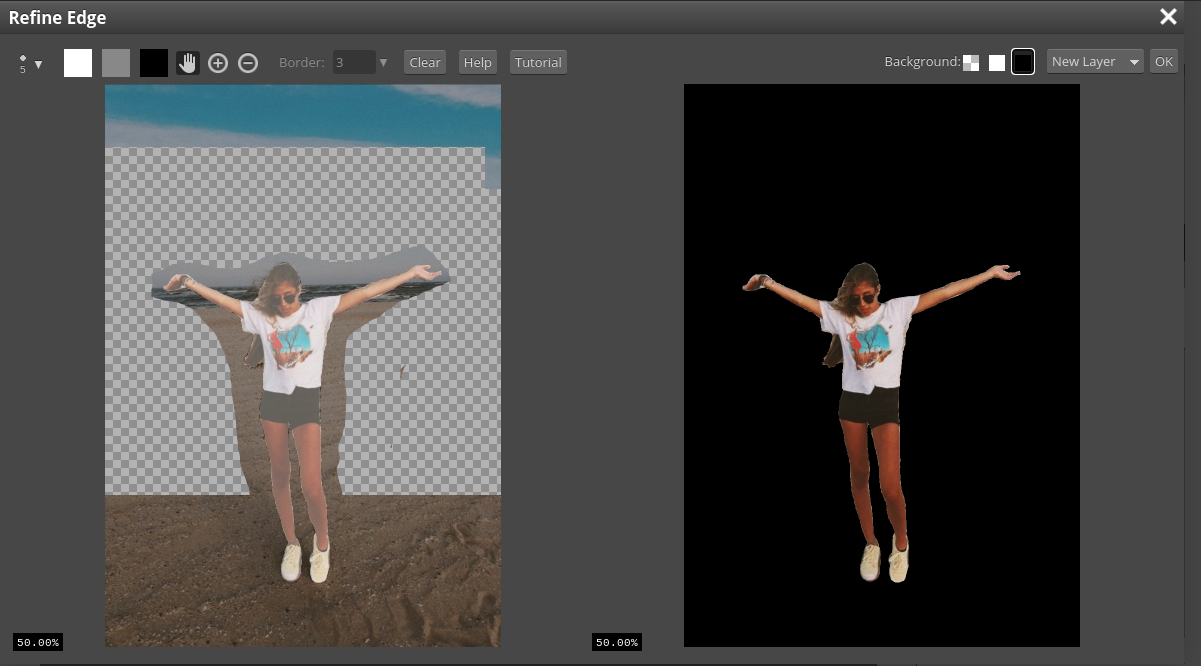This screenshot has width=1201, height=666.
Task: Set preview background to transparent checkerboard
Action: (971, 63)
